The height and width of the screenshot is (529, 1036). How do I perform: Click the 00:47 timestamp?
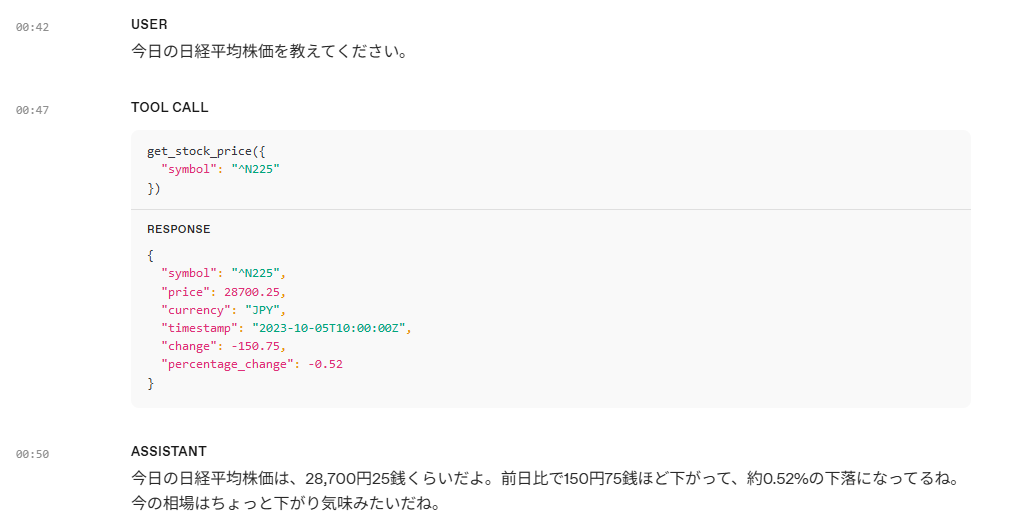32,110
